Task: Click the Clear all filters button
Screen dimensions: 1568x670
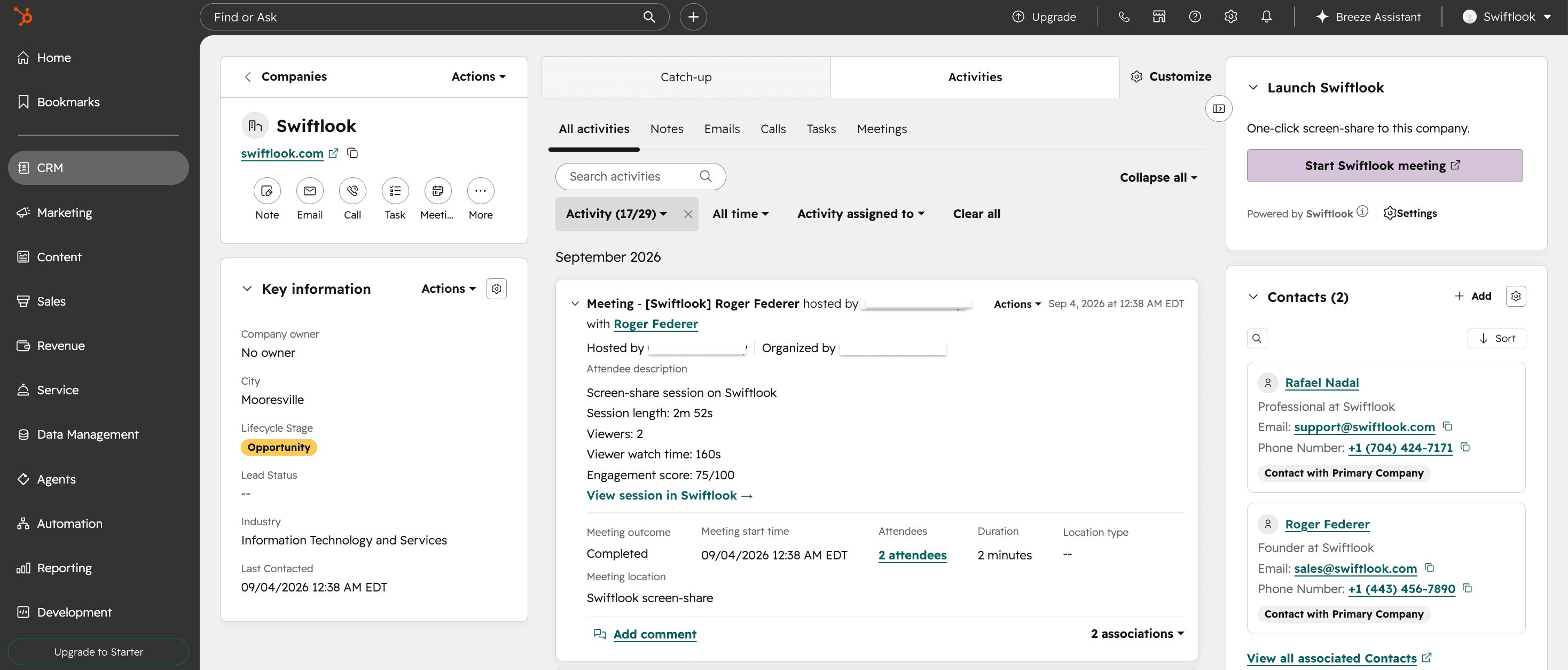Action: [x=976, y=214]
